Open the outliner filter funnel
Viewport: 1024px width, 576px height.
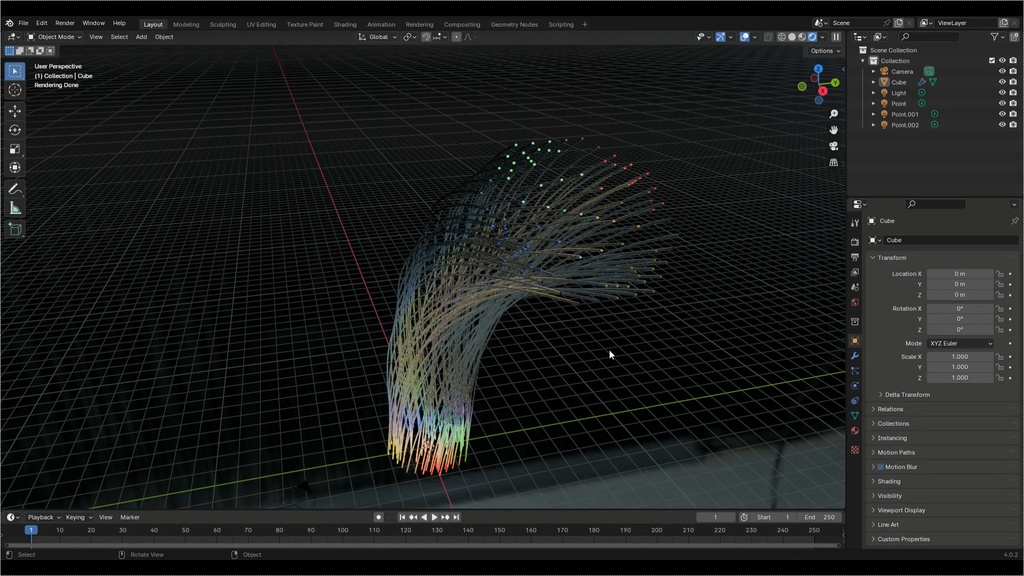tap(994, 37)
